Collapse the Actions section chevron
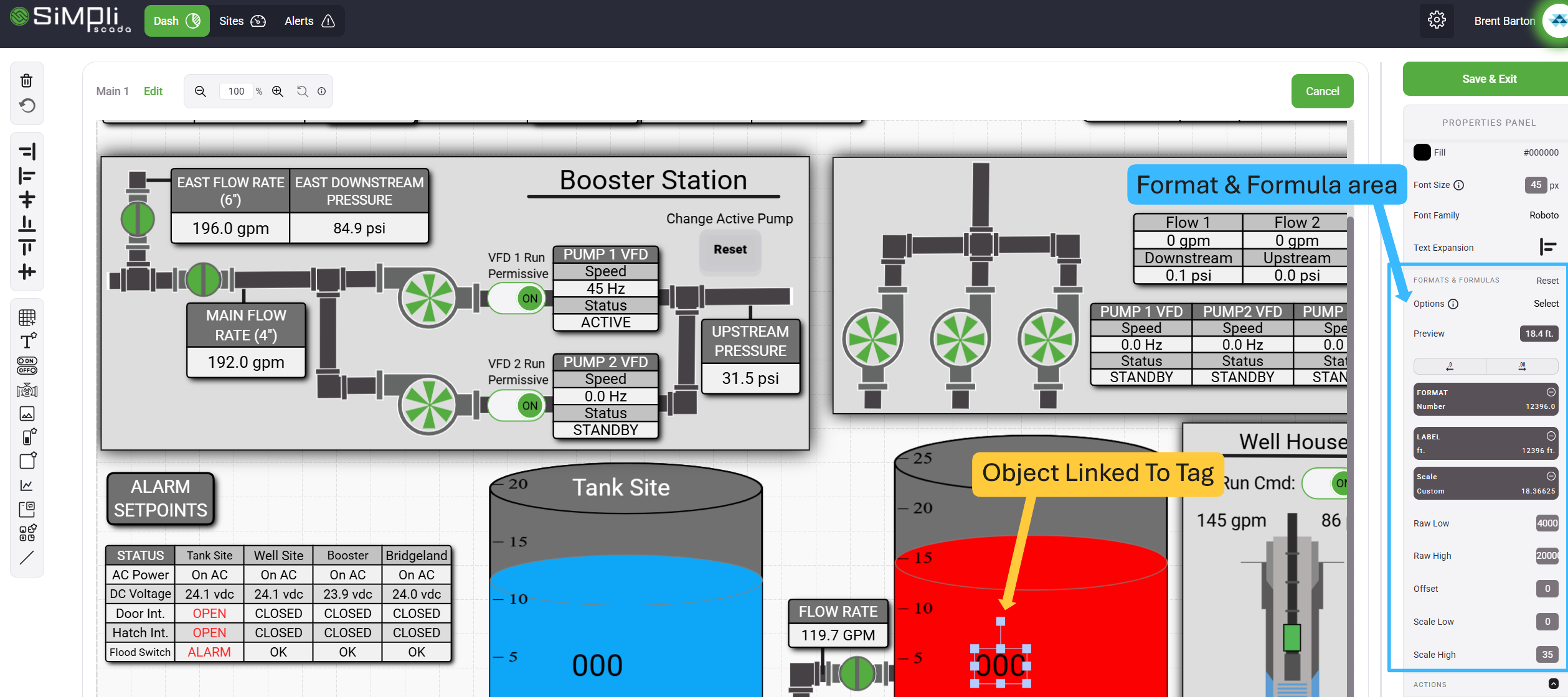Image resolution: width=1568 pixels, height=697 pixels. [x=1553, y=684]
